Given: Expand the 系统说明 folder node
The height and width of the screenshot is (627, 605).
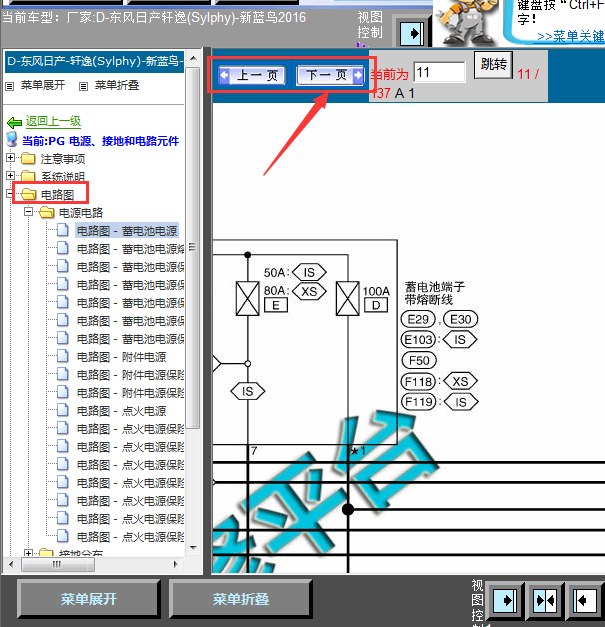Looking at the screenshot, I should 11,175.
